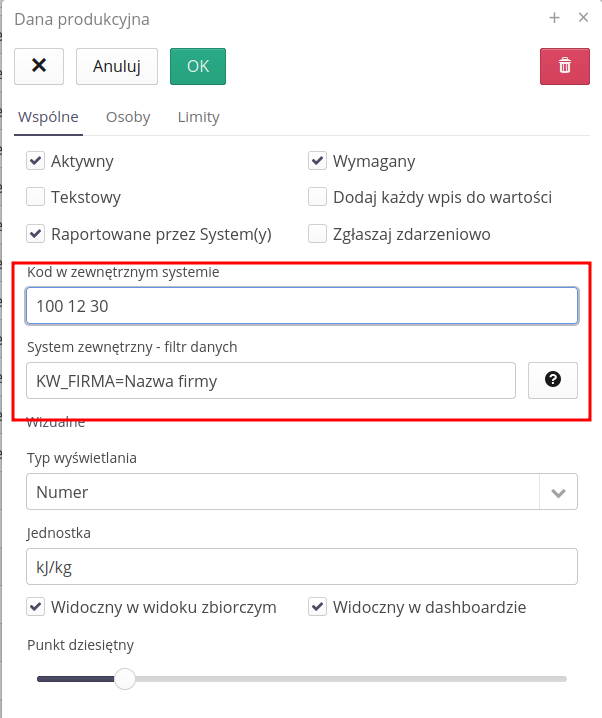Close the Dana produkcyjna dialog
The image size is (602, 718).
tap(583, 18)
